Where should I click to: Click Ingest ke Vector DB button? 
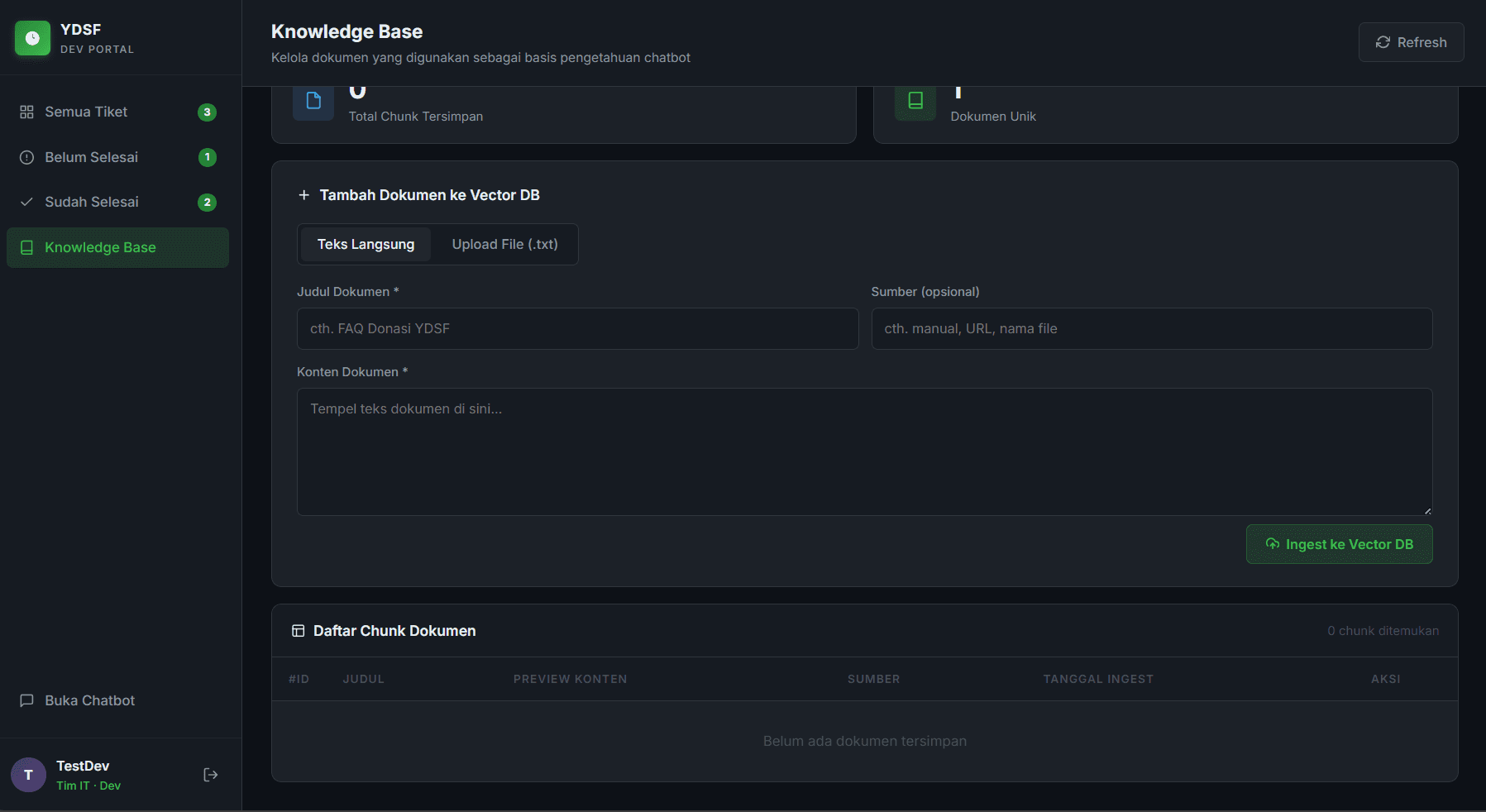click(x=1339, y=544)
